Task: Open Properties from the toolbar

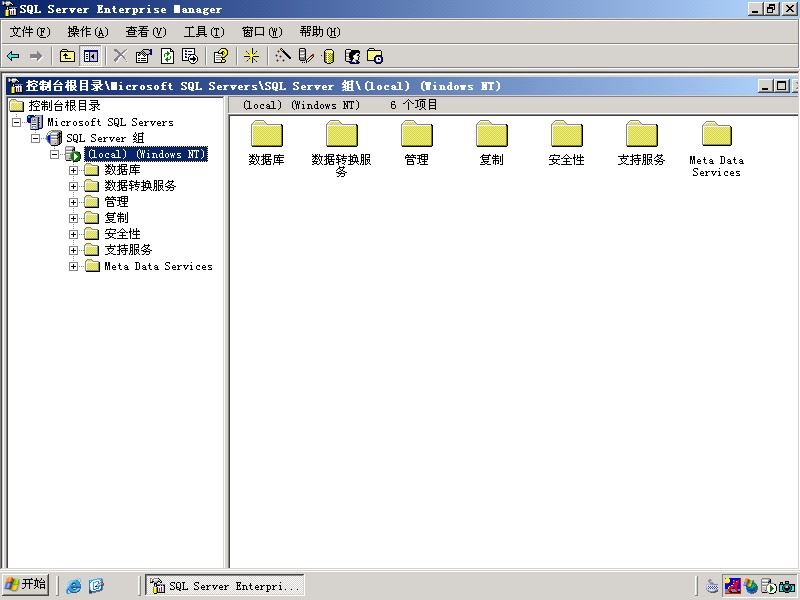Action: click(x=143, y=56)
